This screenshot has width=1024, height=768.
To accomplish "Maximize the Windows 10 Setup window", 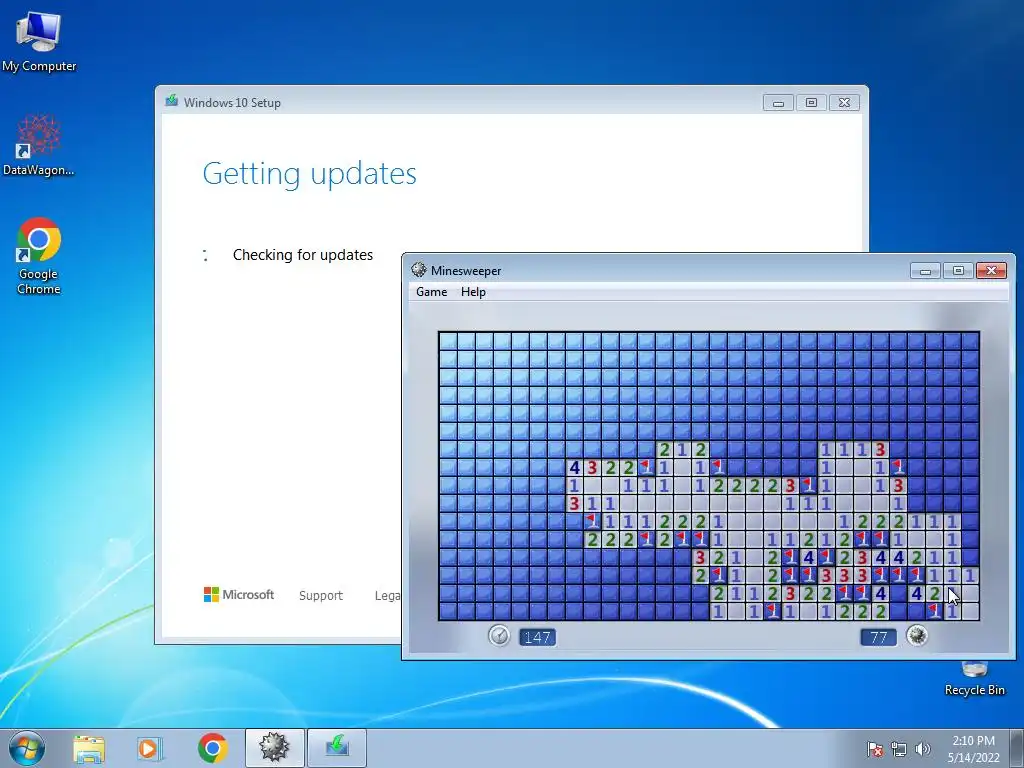I will click(811, 103).
